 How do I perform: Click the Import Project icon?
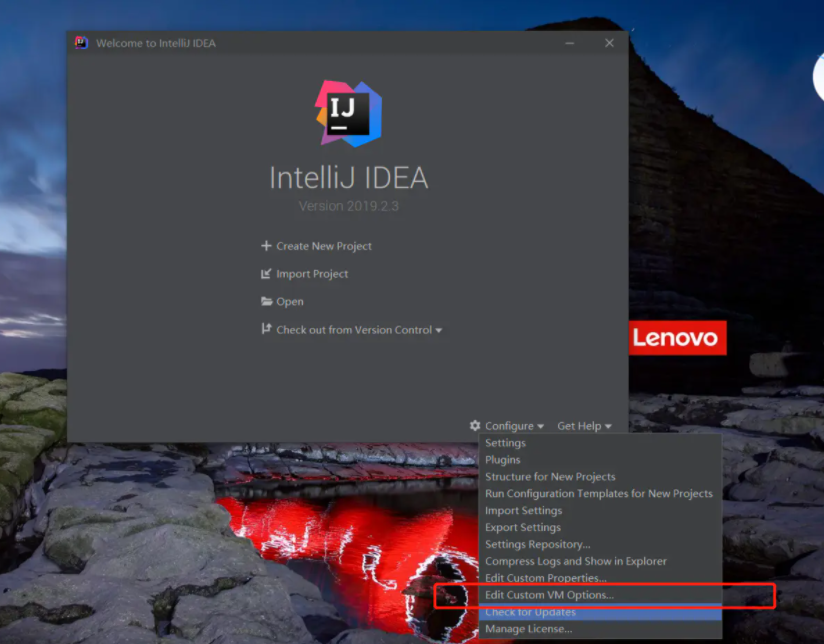point(266,274)
